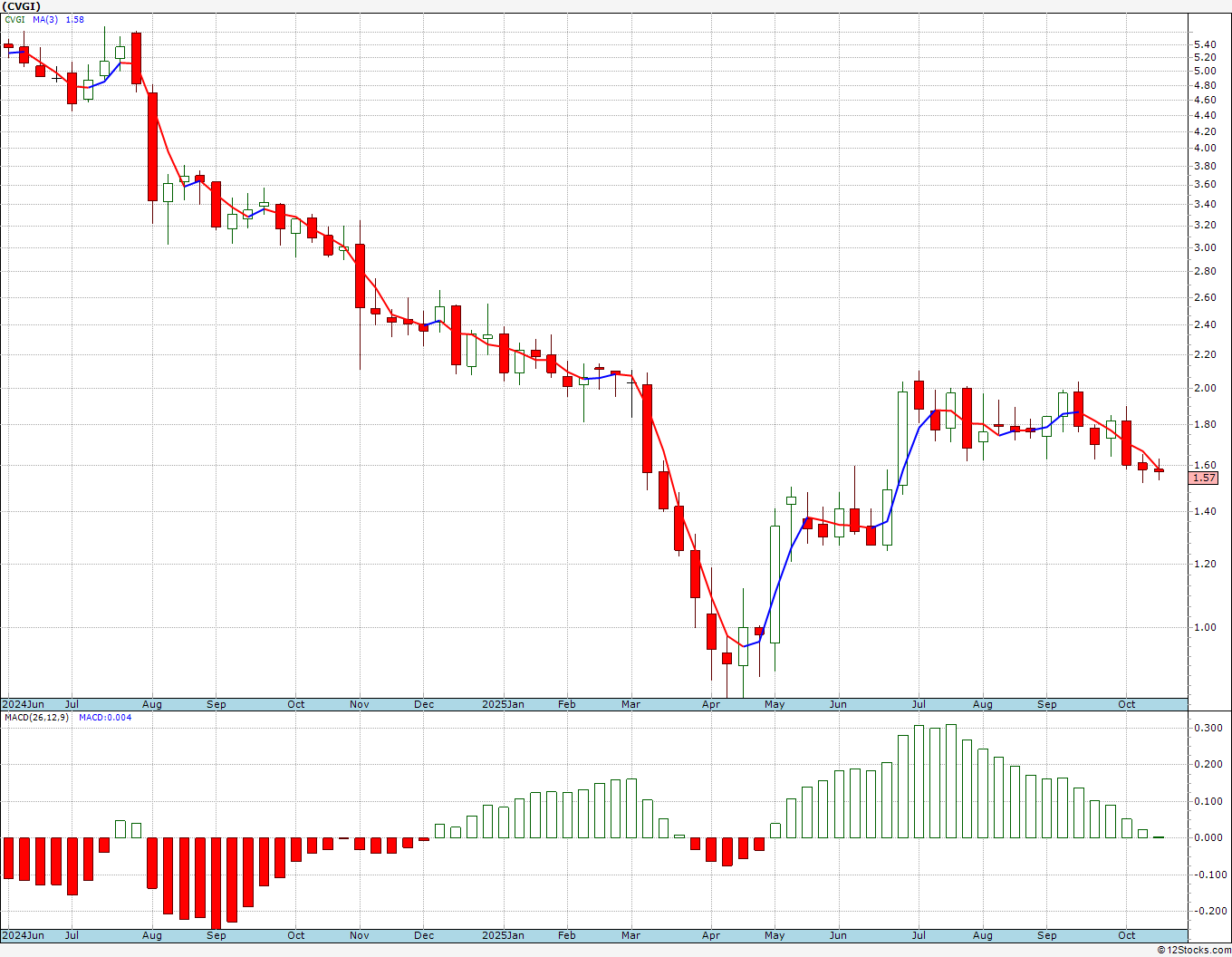
Task: Select the "1.00" price axis label
Action: coord(1205,627)
